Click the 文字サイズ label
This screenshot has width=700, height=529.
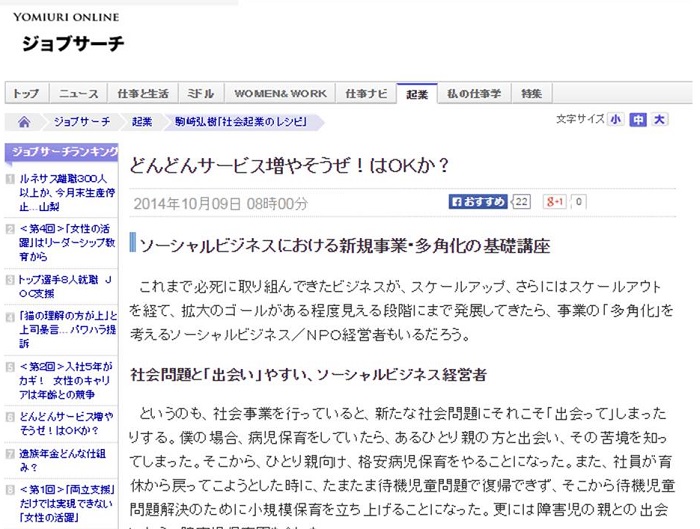[x=580, y=119]
